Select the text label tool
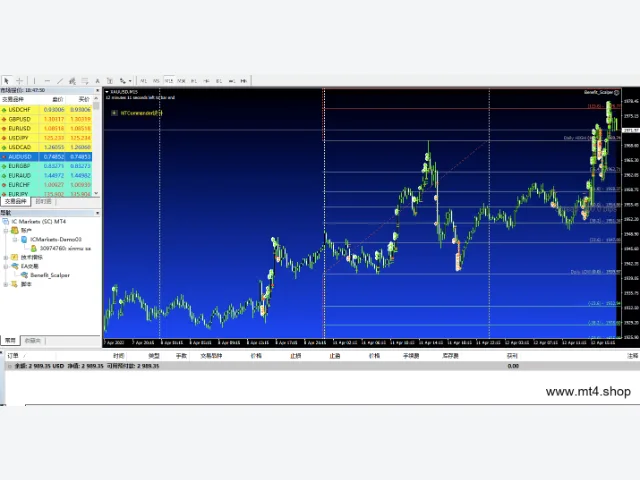The width and height of the screenshot is (640, 480). [110, 81]
